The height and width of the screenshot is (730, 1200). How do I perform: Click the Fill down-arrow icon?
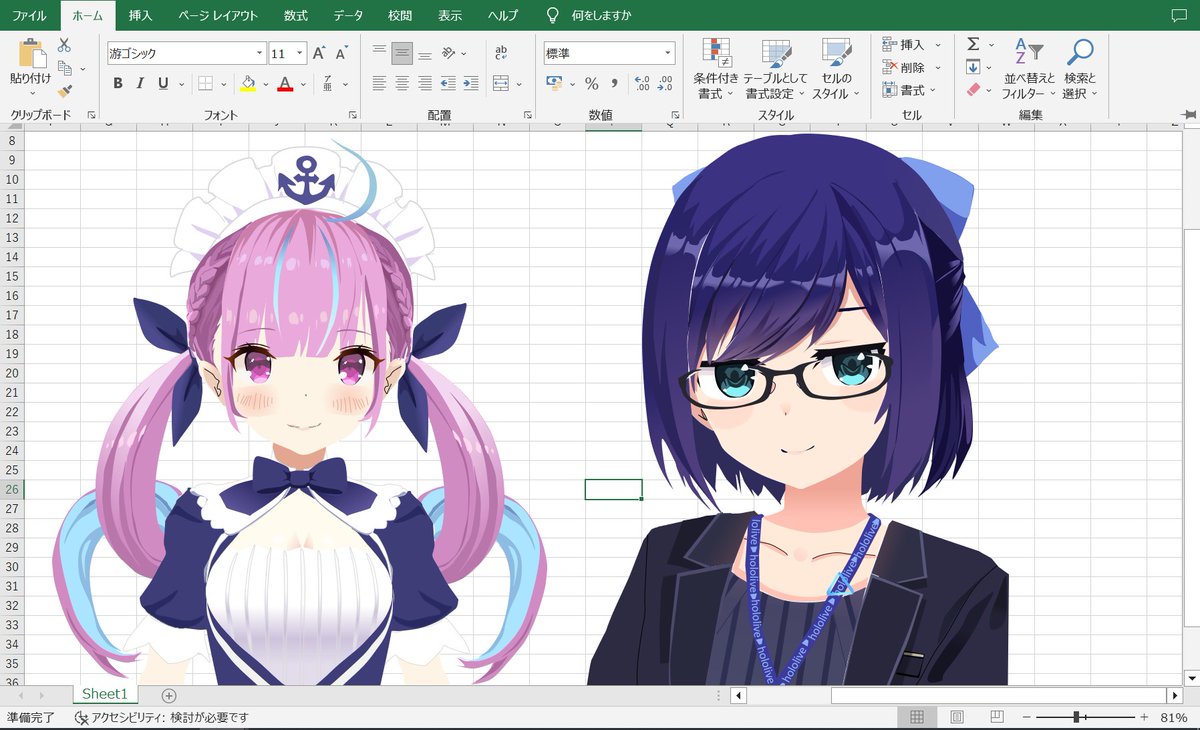[x=973, y=67]
